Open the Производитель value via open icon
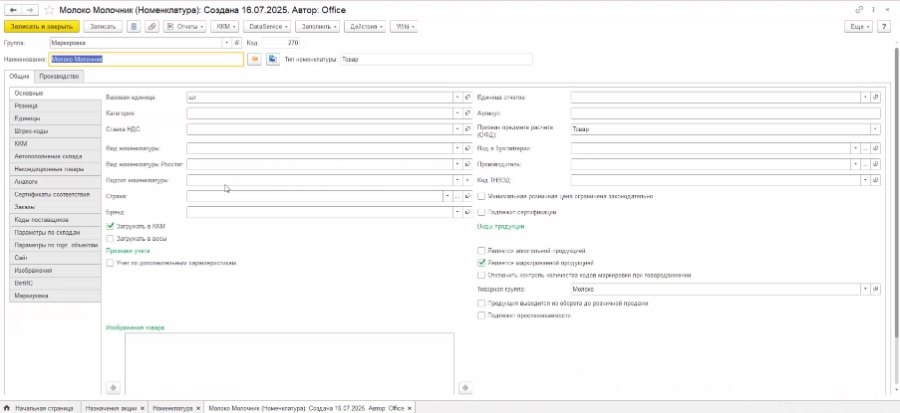 [876, 164]
